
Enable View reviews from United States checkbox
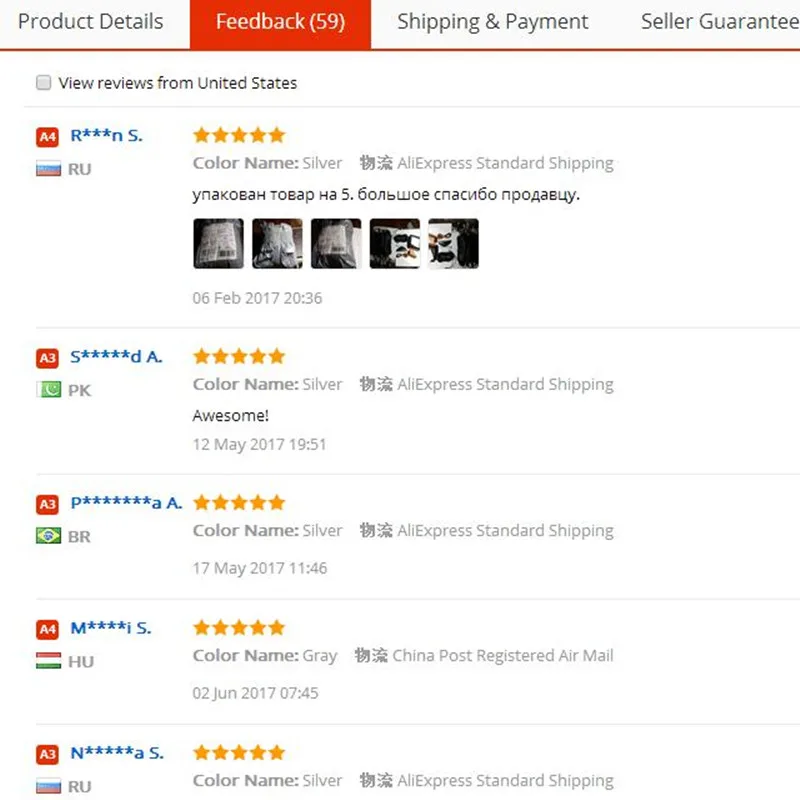coord(44,83)
